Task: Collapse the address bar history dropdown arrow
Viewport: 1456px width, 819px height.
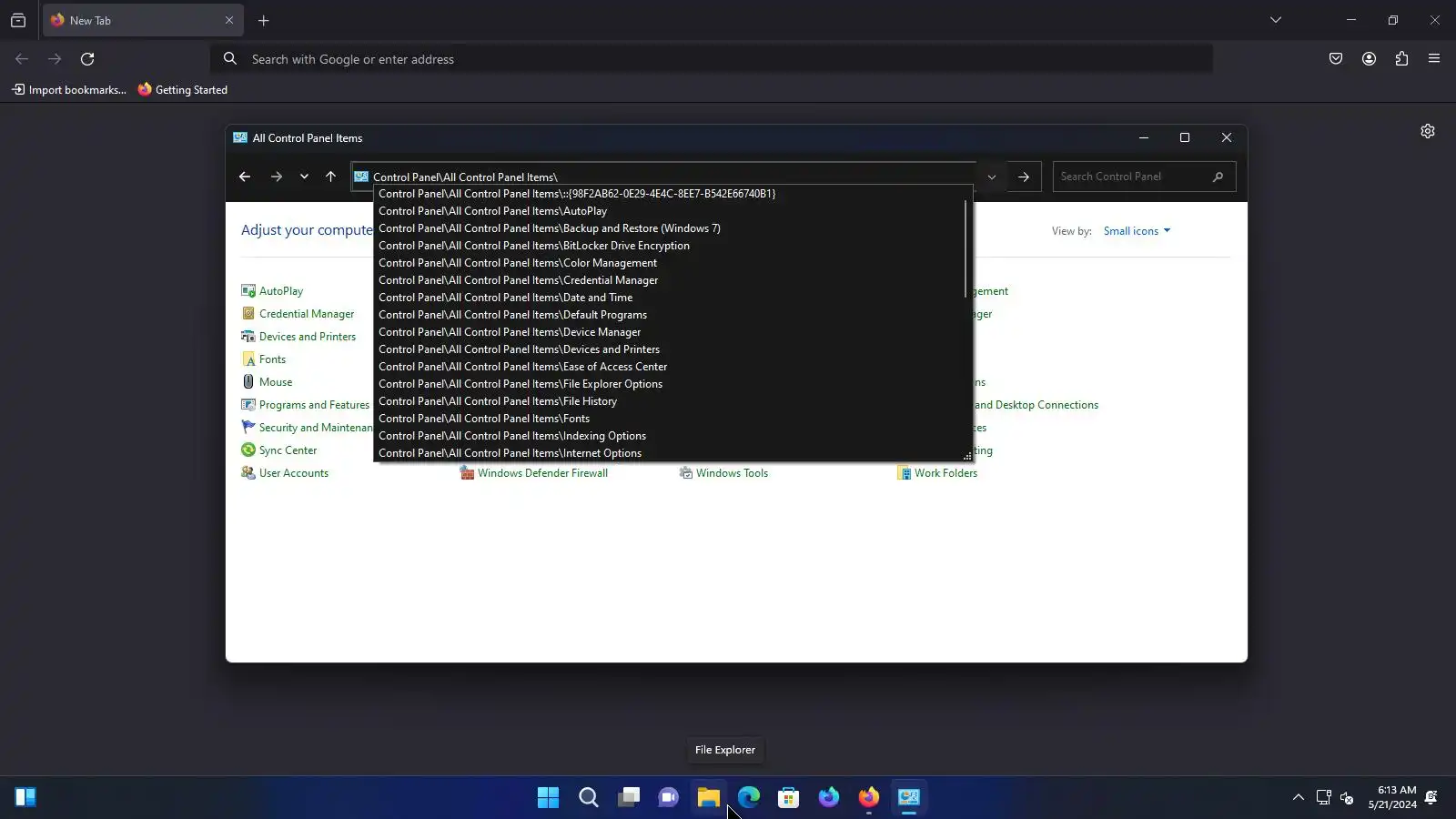Action: pos(992,177)
